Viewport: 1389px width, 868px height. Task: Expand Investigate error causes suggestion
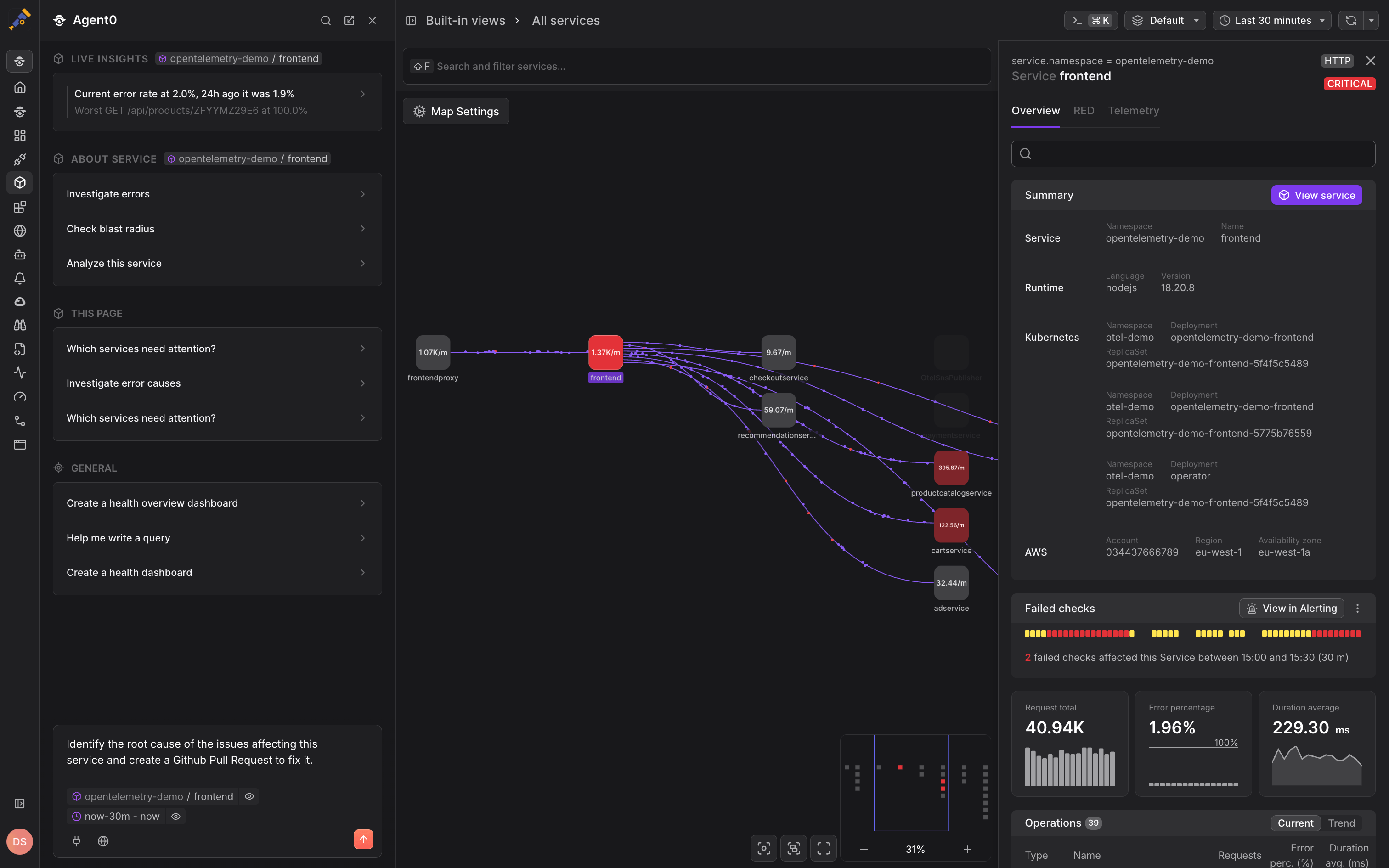coord(218,383)
